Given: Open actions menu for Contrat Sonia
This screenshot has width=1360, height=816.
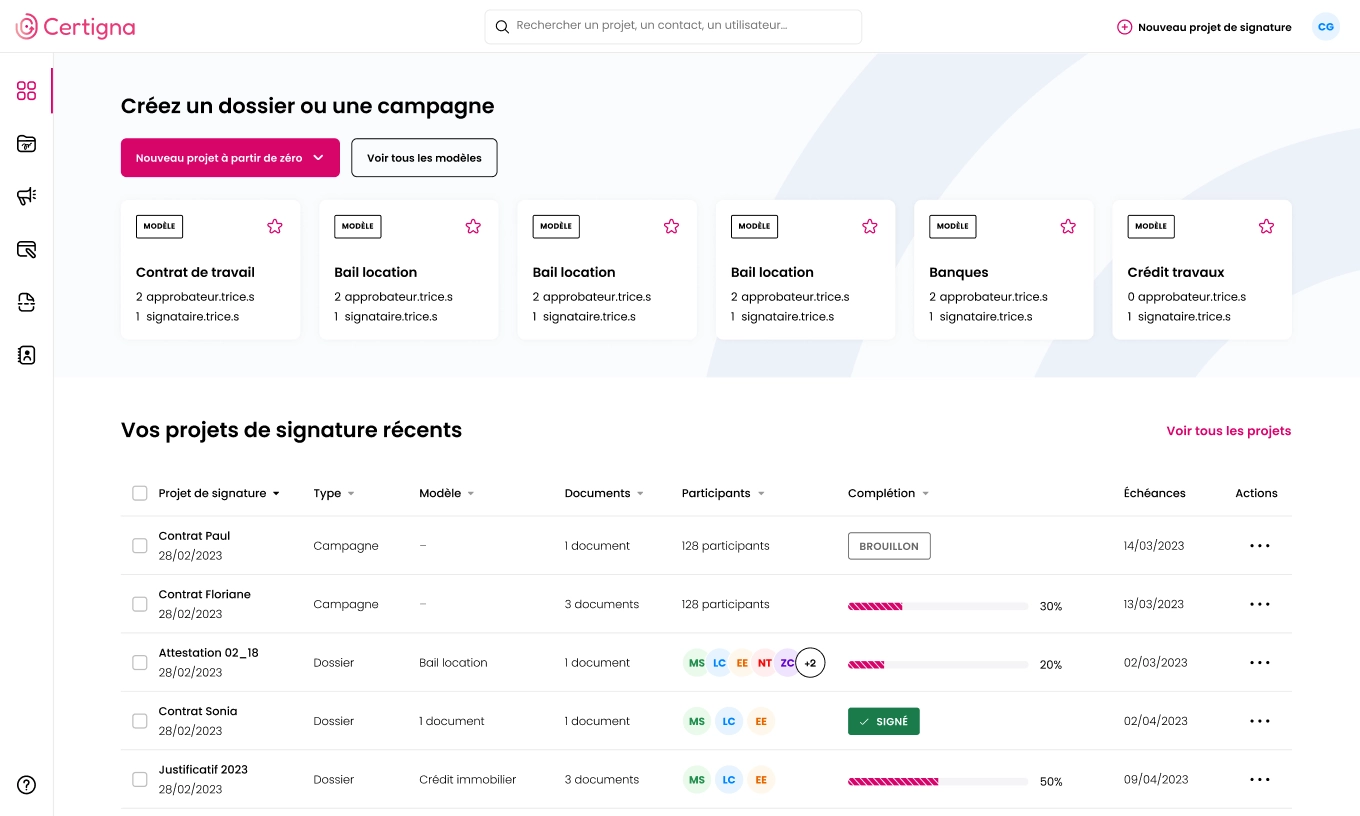Looking at the screenshot, I should pos(1260,721).
